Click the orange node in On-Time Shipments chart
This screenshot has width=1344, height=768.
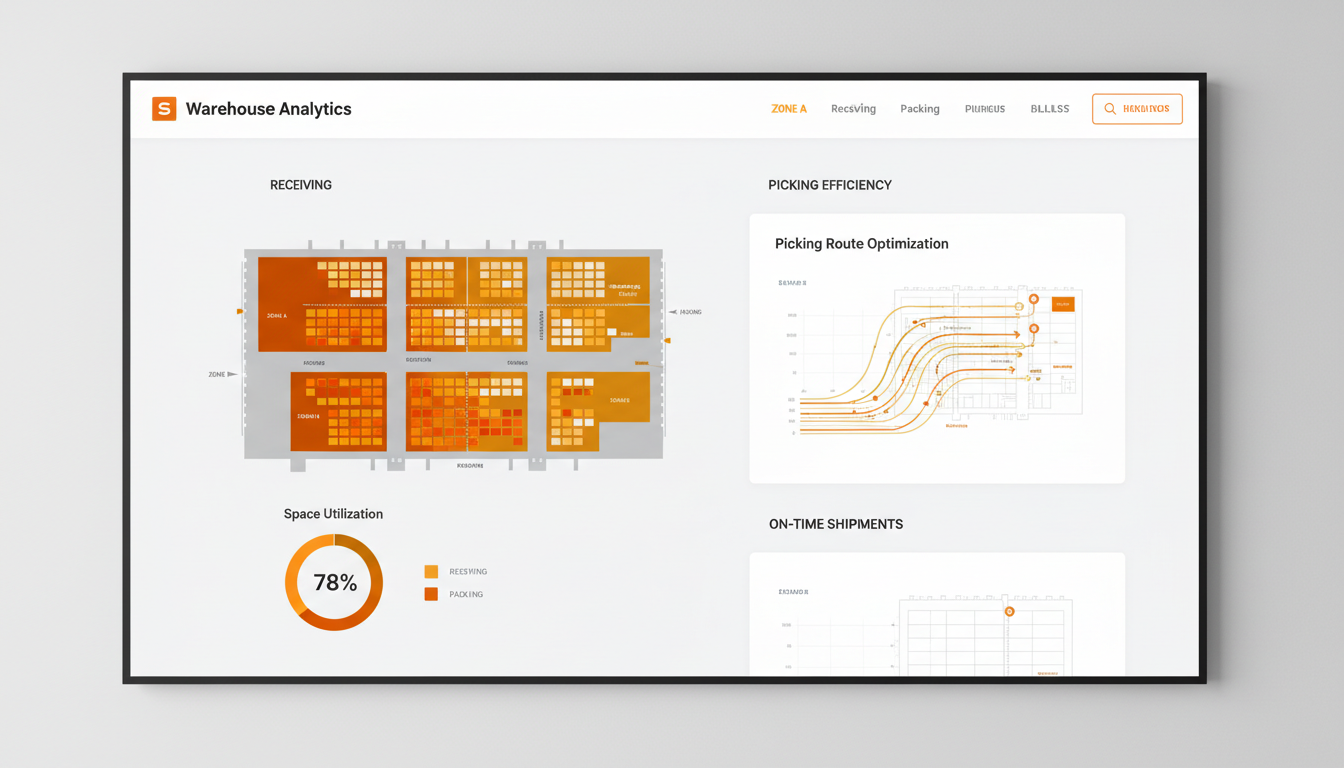pos(1011,612)
